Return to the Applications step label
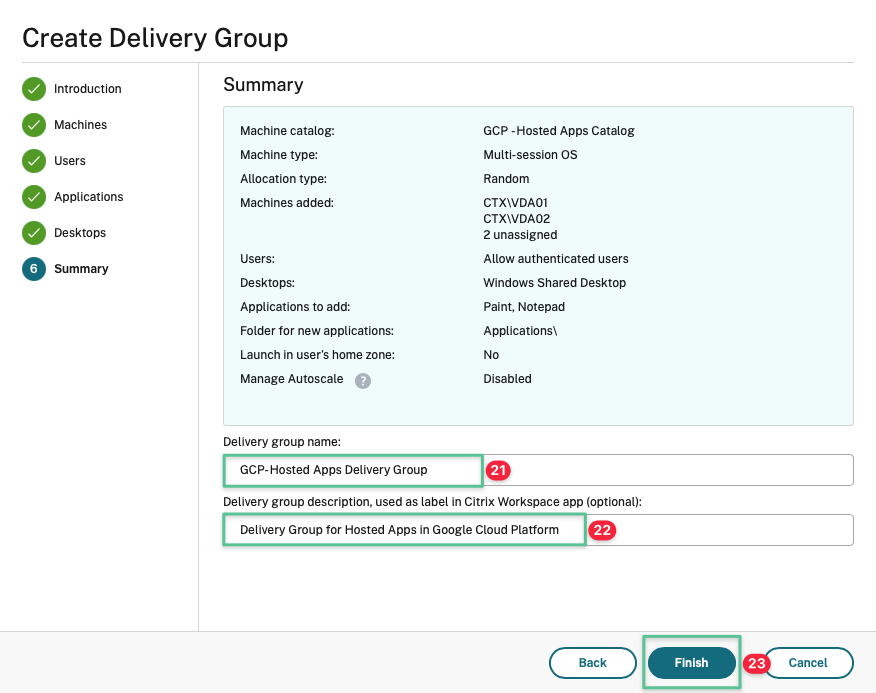The width and height of the screenshot is (876, 693). pos(88,197)
